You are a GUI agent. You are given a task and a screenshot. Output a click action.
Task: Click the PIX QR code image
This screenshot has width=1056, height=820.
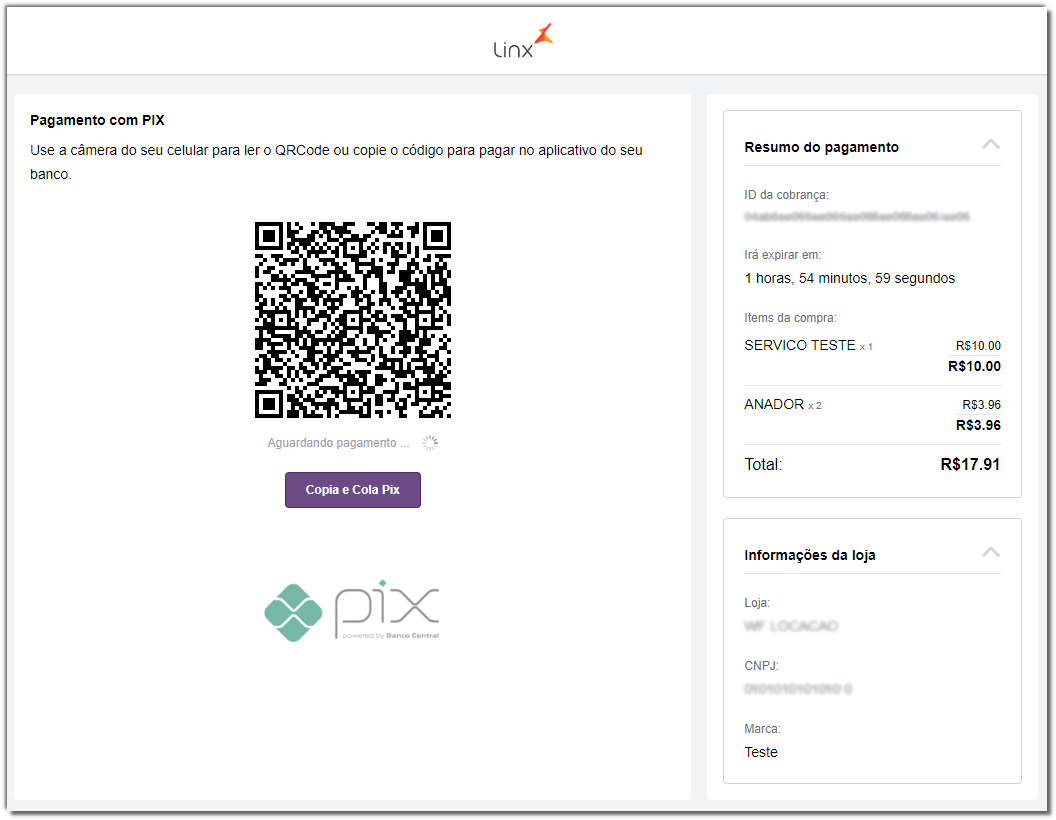tap(353, 320)
